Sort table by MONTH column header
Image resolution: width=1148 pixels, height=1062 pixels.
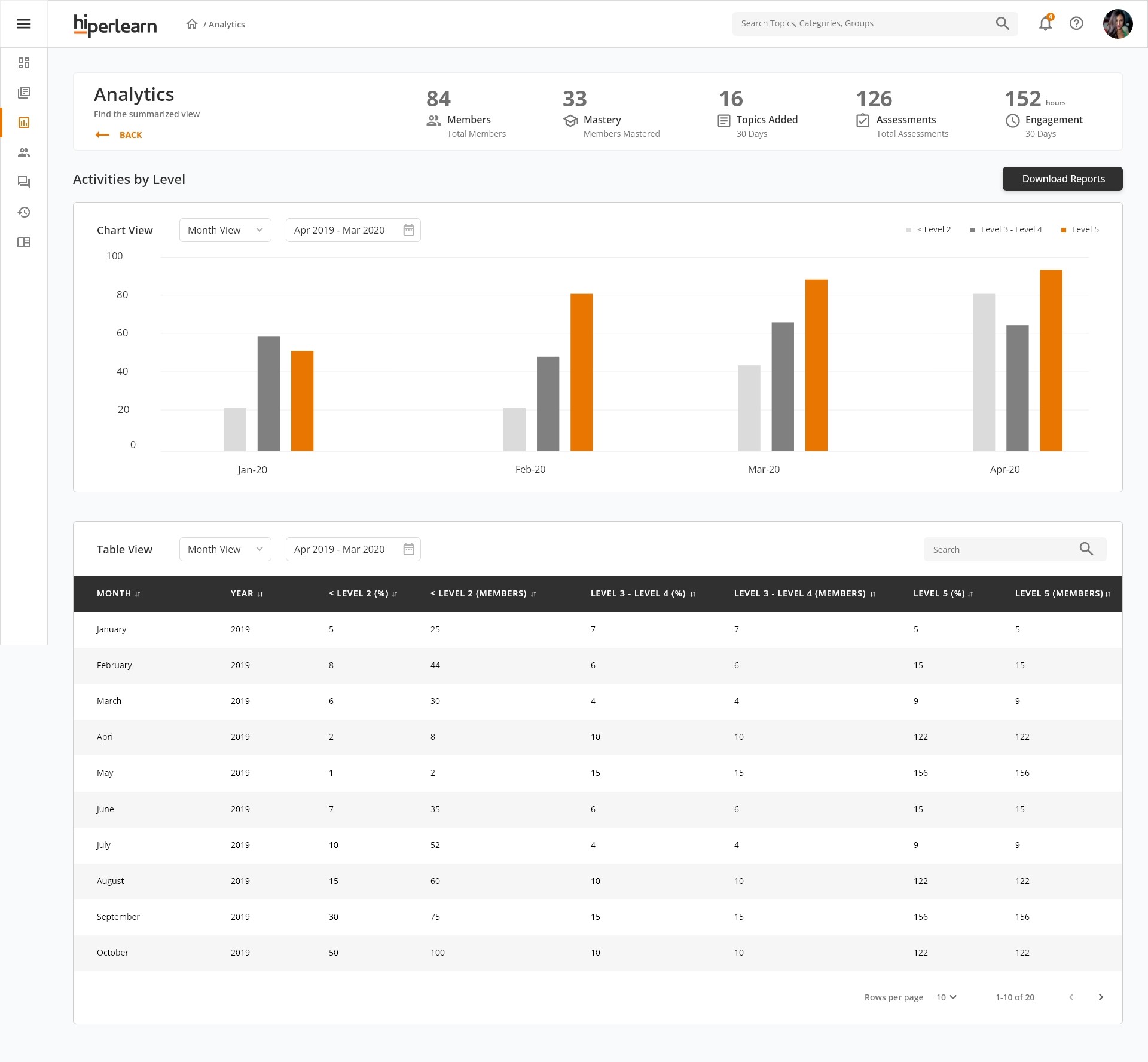(118, 593)
